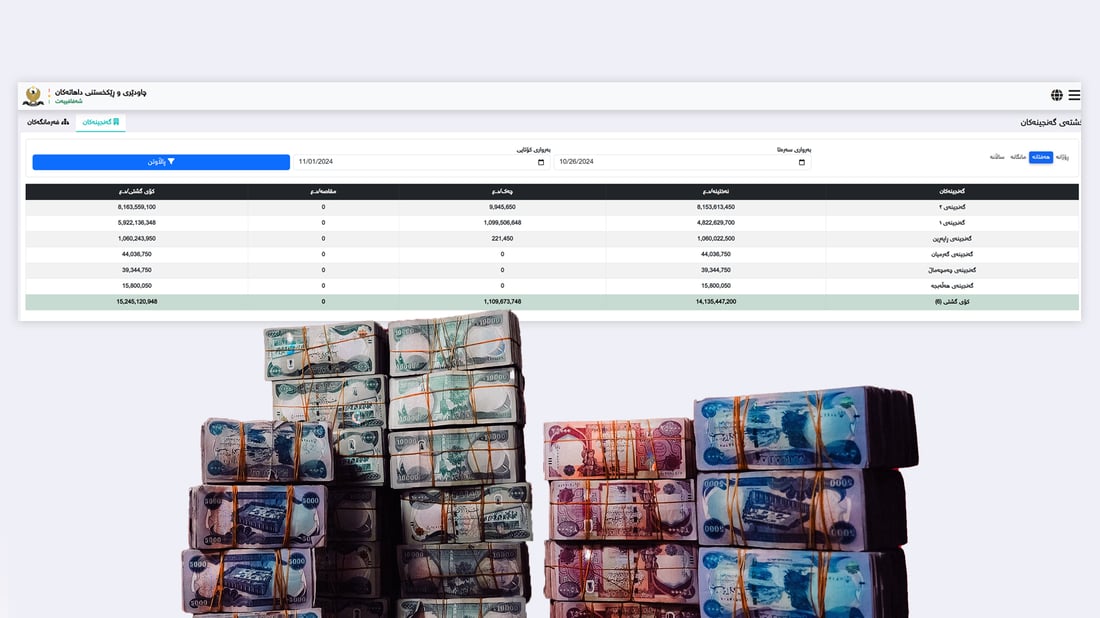
Task: Switch to the tab with hierarchy icon
Action: [48, 122]
